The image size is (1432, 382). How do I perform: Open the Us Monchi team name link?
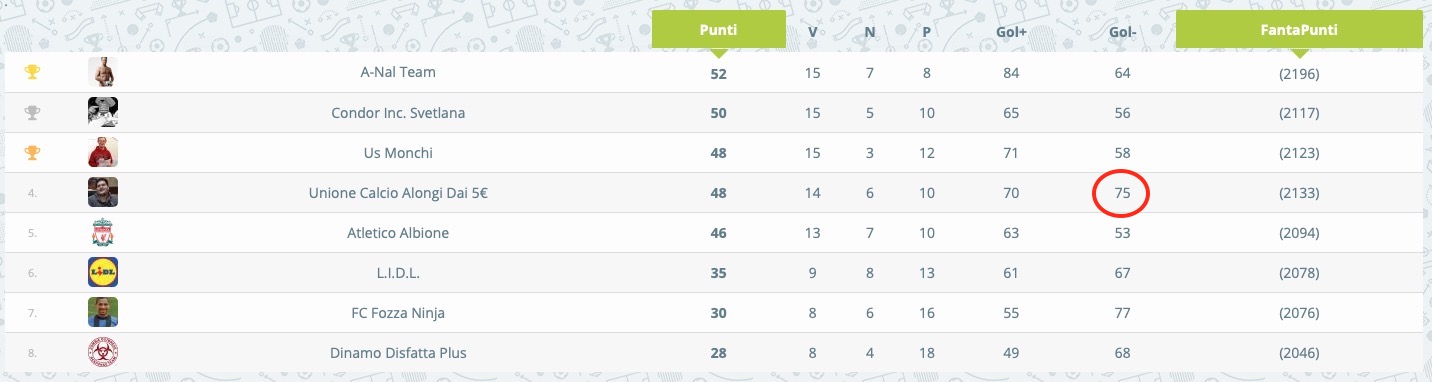click(x=398, y=153)
